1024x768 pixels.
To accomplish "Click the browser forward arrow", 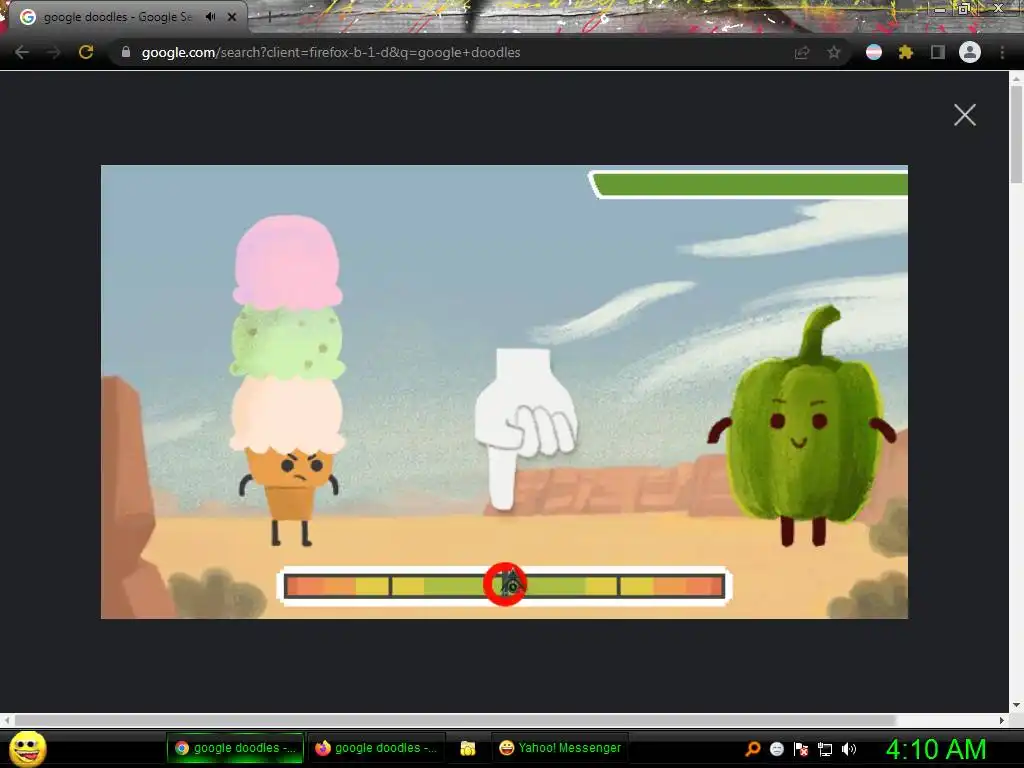I will point(54,52).
